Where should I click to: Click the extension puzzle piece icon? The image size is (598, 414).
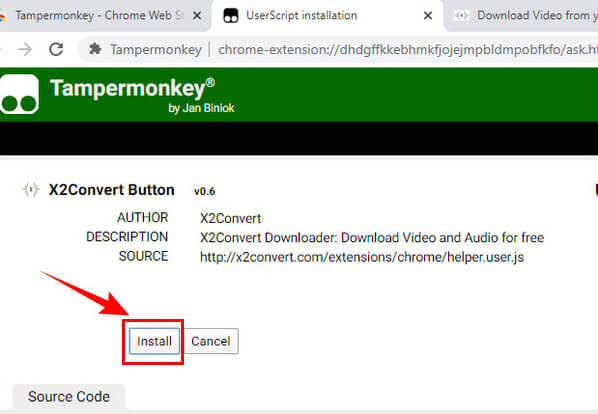click(95, 49)
